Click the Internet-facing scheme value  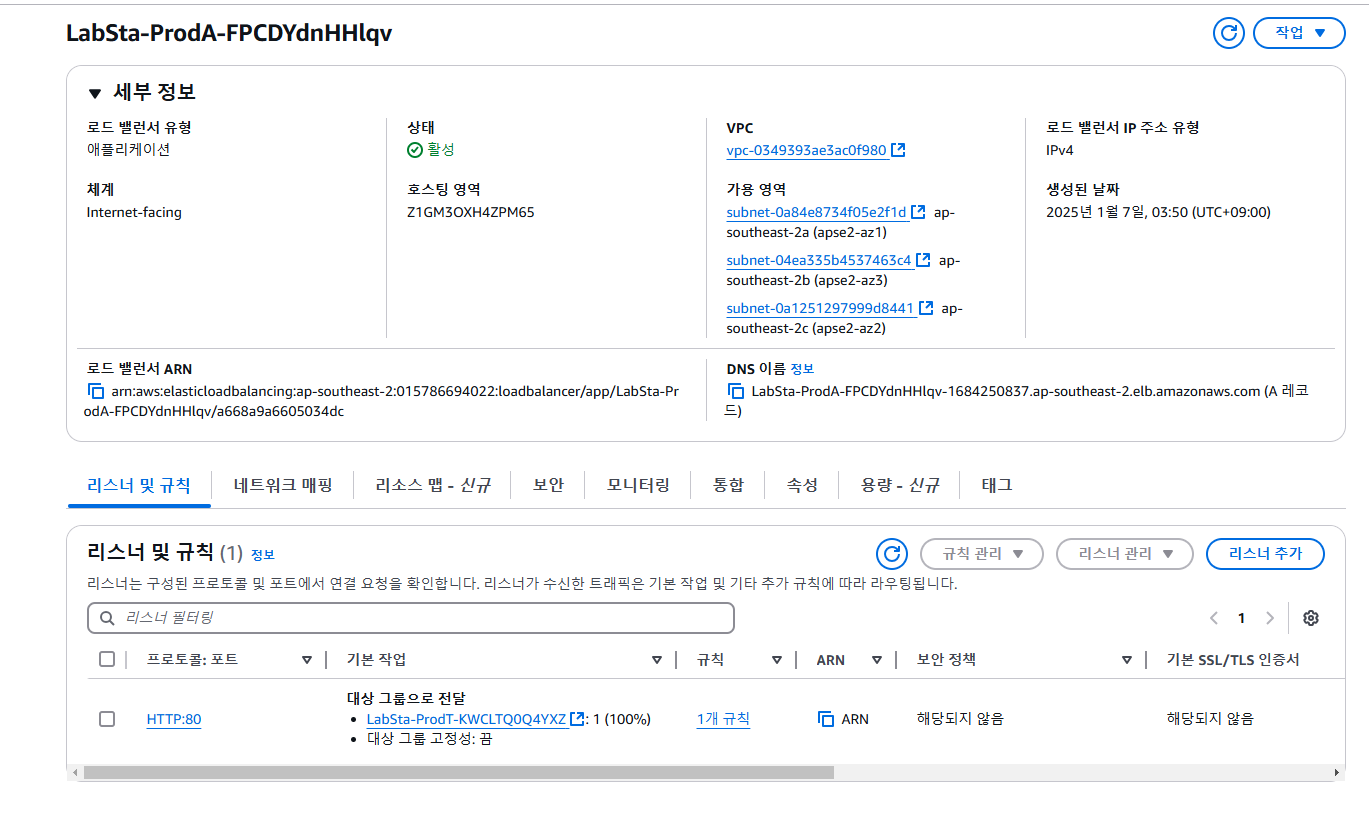coord(134,212)
